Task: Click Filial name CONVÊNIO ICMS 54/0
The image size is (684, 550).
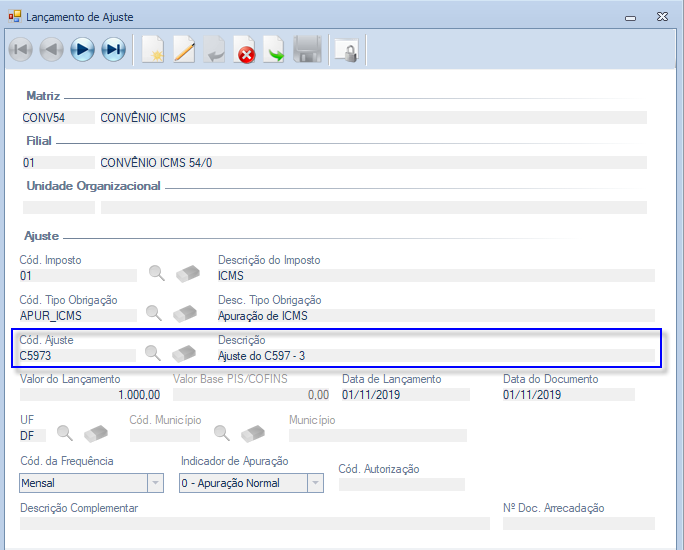Action: pos(373,163)
